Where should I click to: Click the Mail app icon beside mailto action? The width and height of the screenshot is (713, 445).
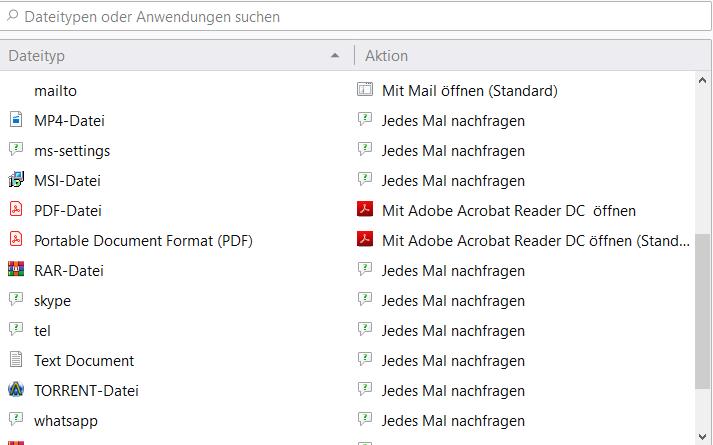click(365, 91)
